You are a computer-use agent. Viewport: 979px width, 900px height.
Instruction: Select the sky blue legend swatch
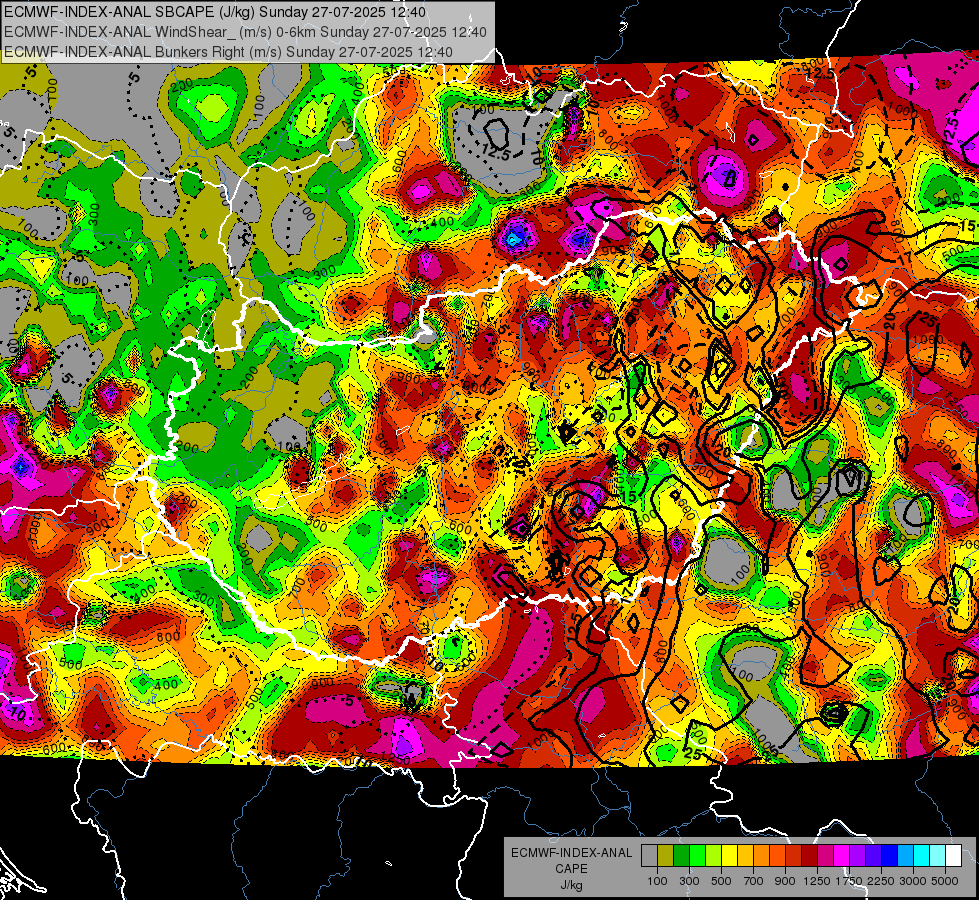(905, 856)
